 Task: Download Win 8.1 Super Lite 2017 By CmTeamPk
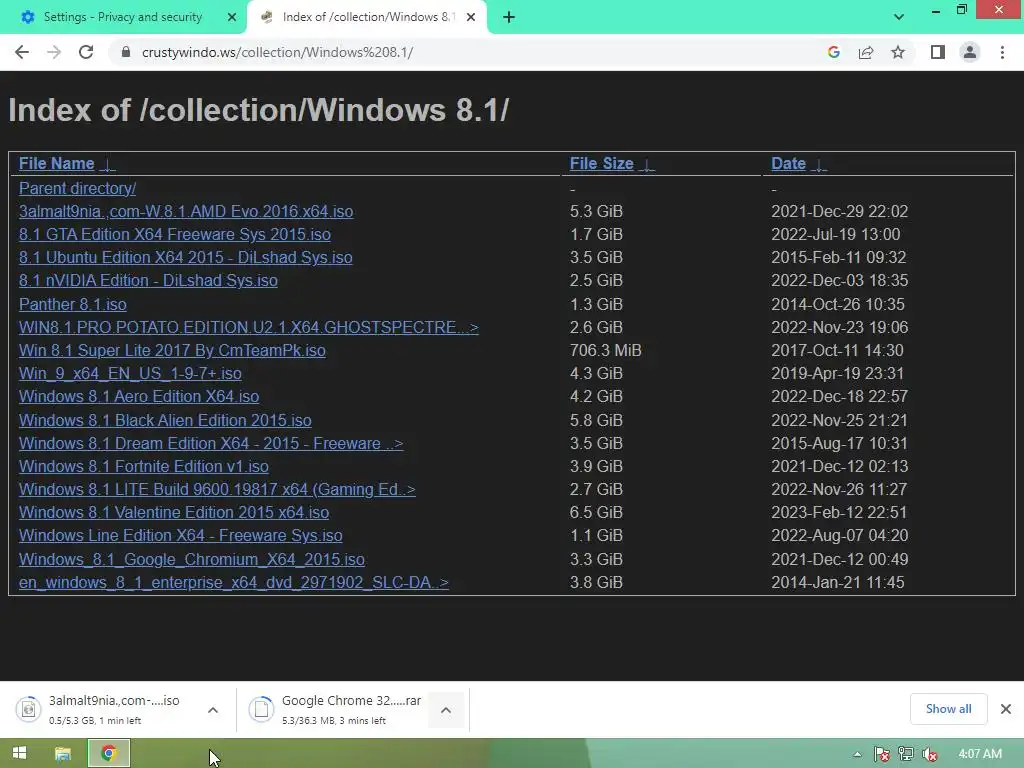coord(172,351)
